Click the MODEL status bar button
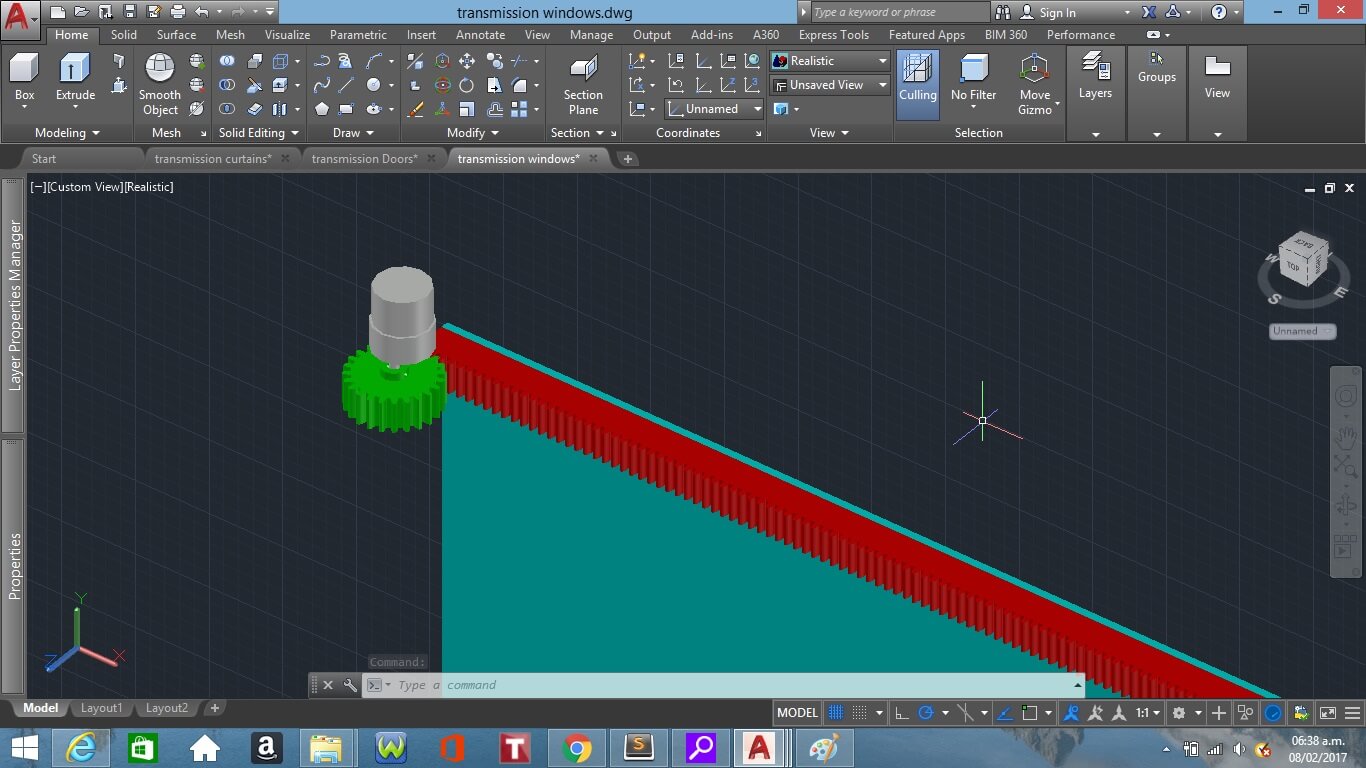This screenshot has height=768, width=1366. tap(797, 713)
